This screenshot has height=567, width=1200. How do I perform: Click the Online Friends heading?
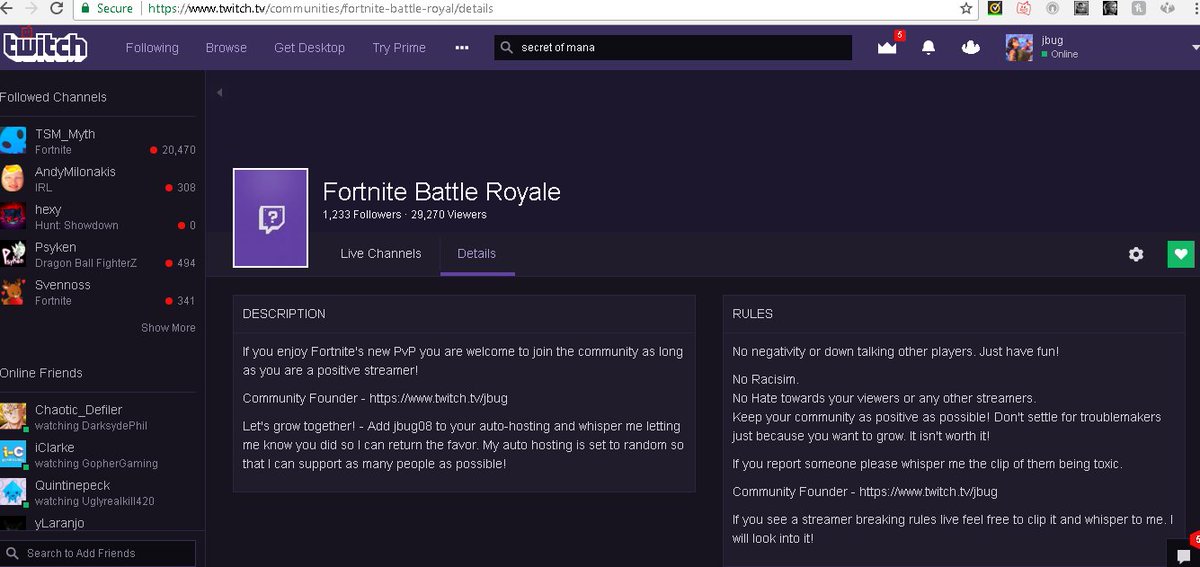point(41,373)
